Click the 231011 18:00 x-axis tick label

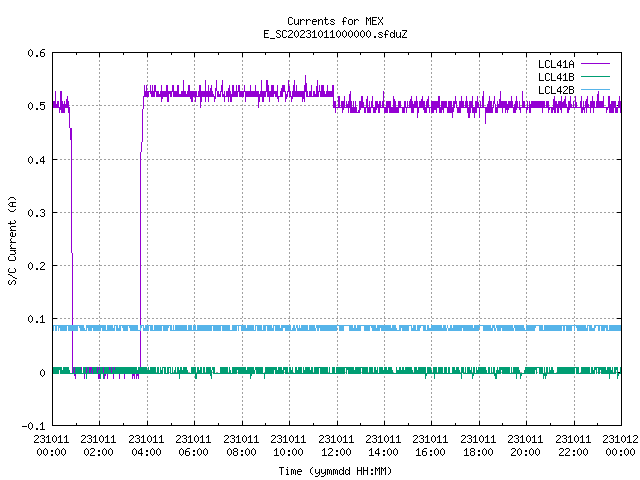[478, 446]
